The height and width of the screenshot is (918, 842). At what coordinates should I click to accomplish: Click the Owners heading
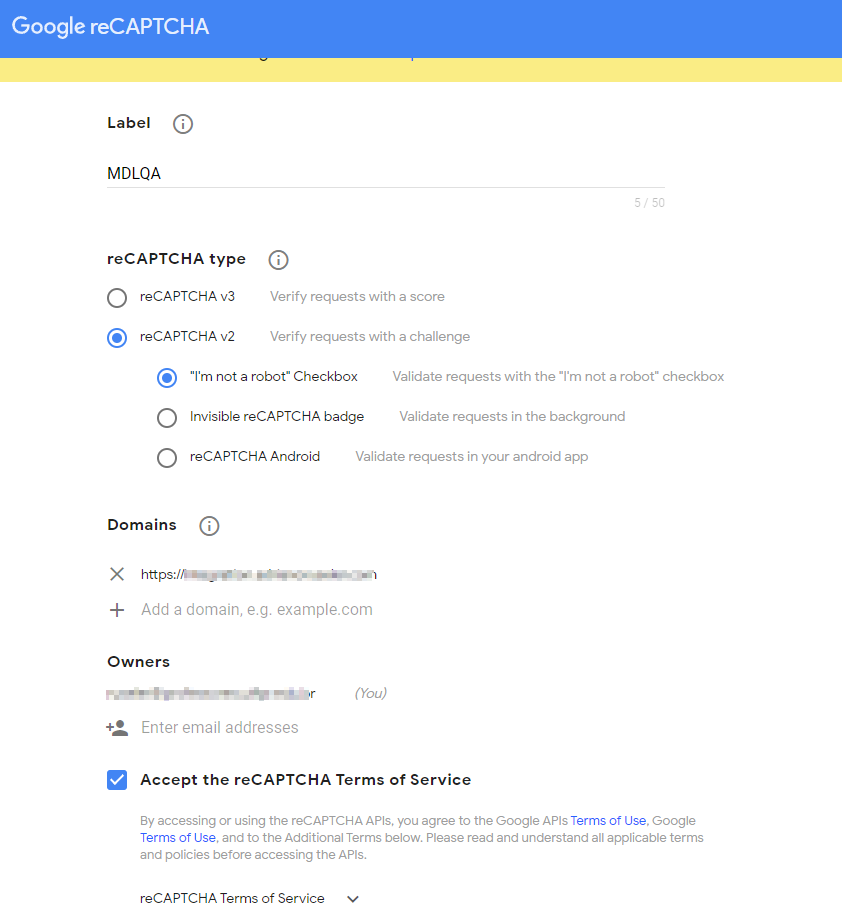point(139,662)
